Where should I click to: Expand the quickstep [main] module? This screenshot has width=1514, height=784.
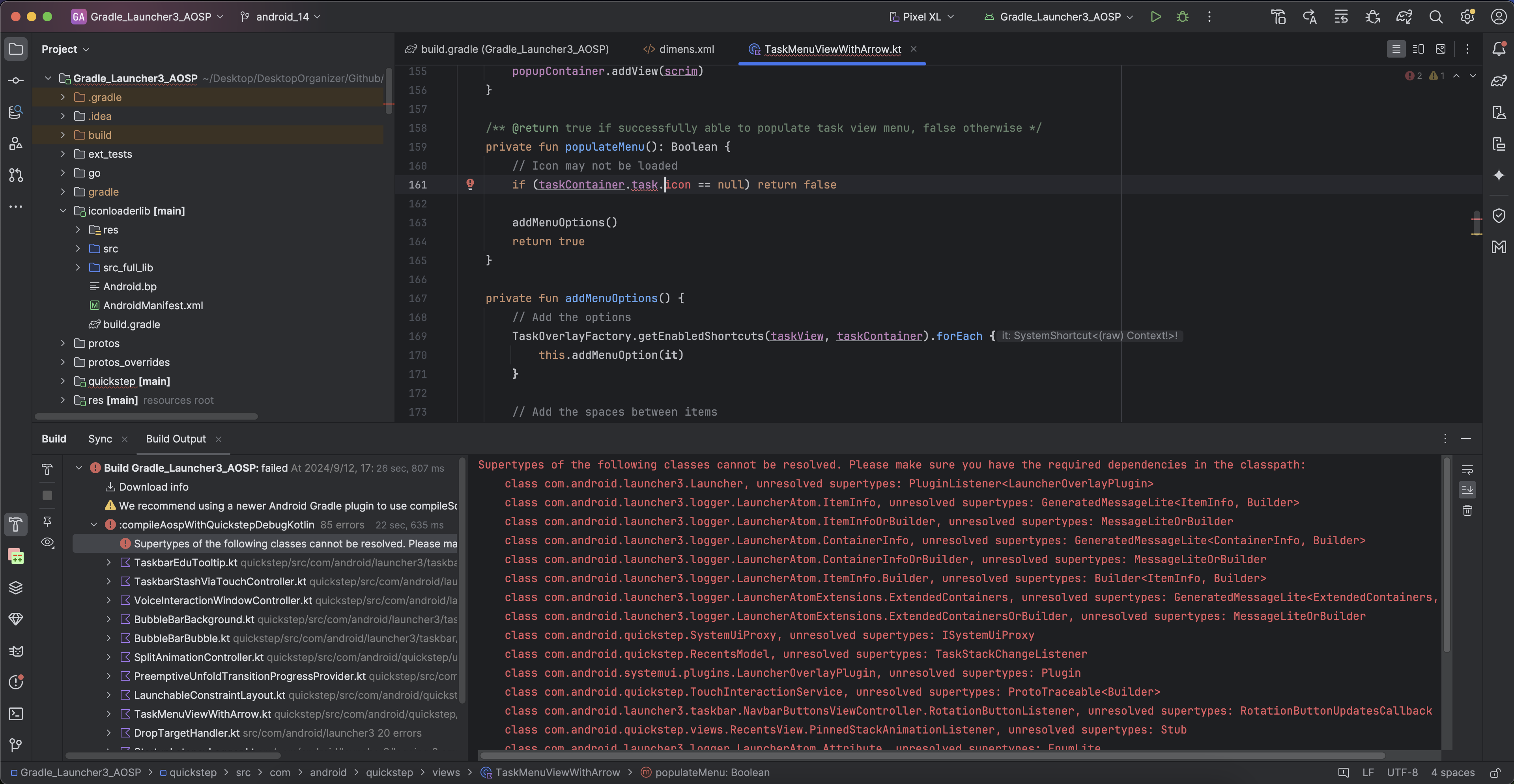(63, 381)
